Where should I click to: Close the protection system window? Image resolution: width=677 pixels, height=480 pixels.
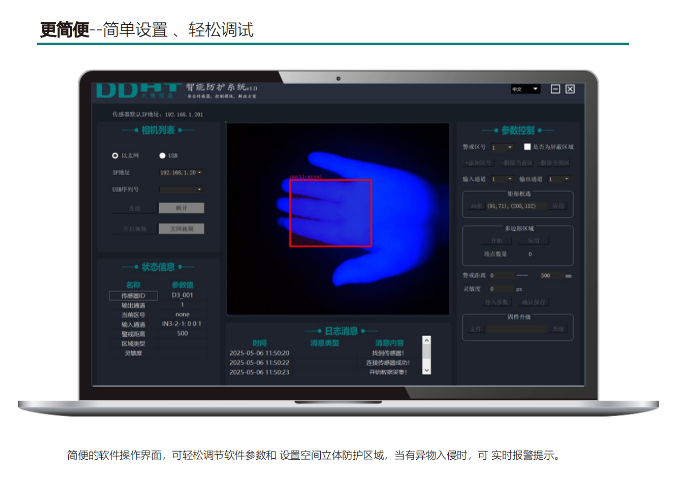(570, 89)
